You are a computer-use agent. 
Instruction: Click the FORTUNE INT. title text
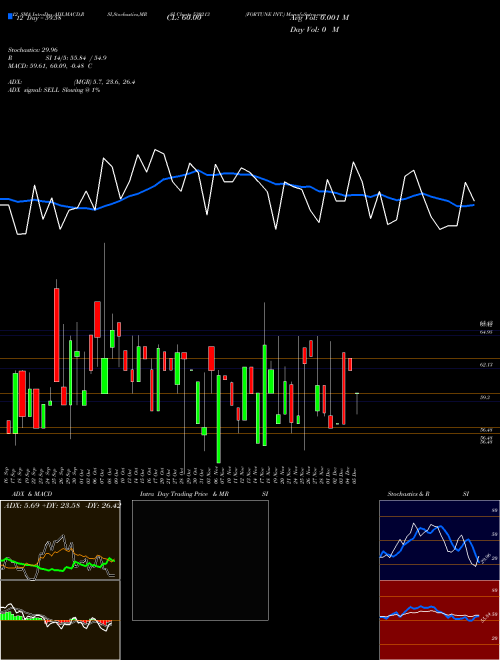pos(266,14)
